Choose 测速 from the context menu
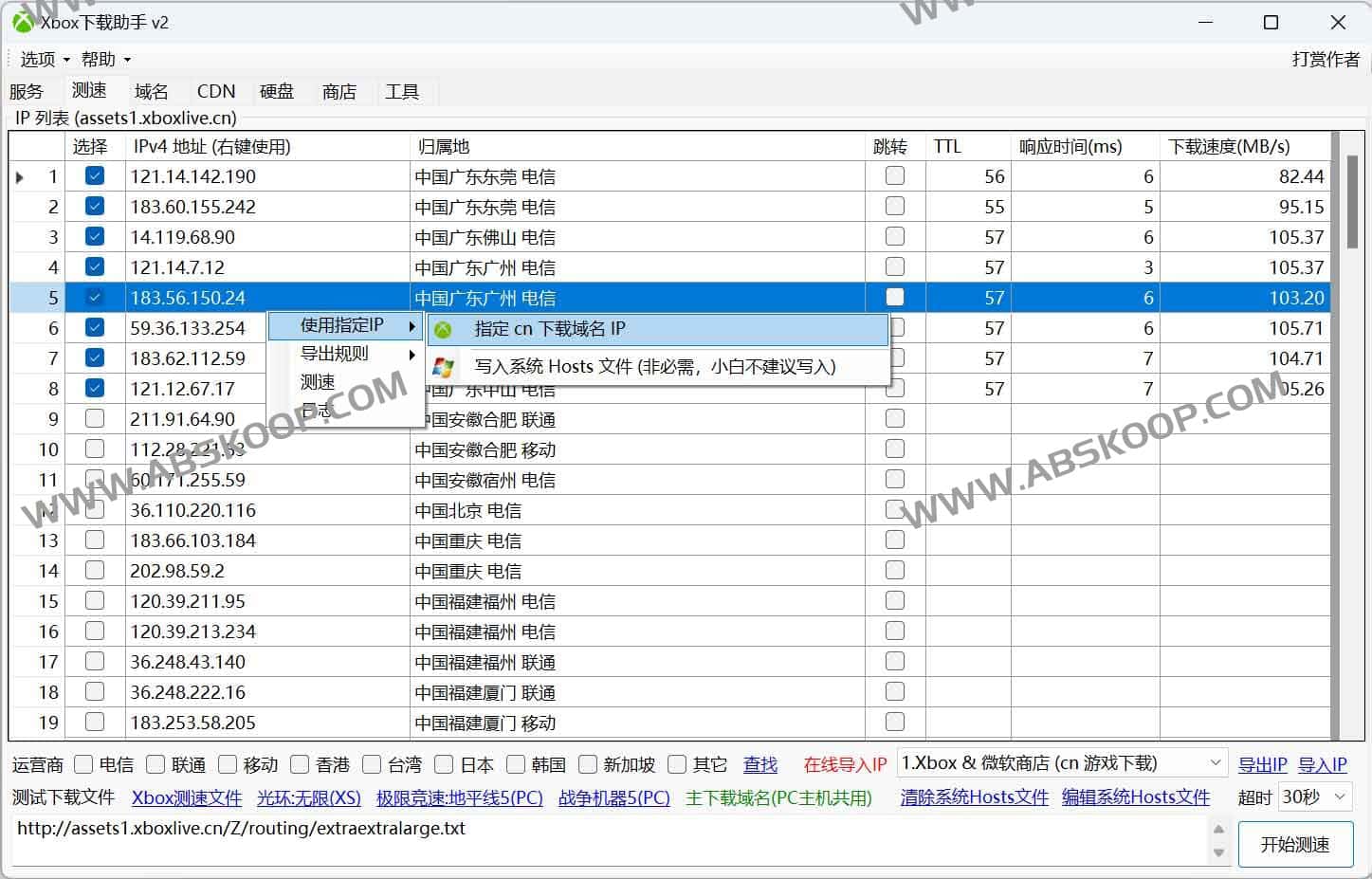This screenshot has height=879, width=1372. pyautogui.click(x=318, y=381)
